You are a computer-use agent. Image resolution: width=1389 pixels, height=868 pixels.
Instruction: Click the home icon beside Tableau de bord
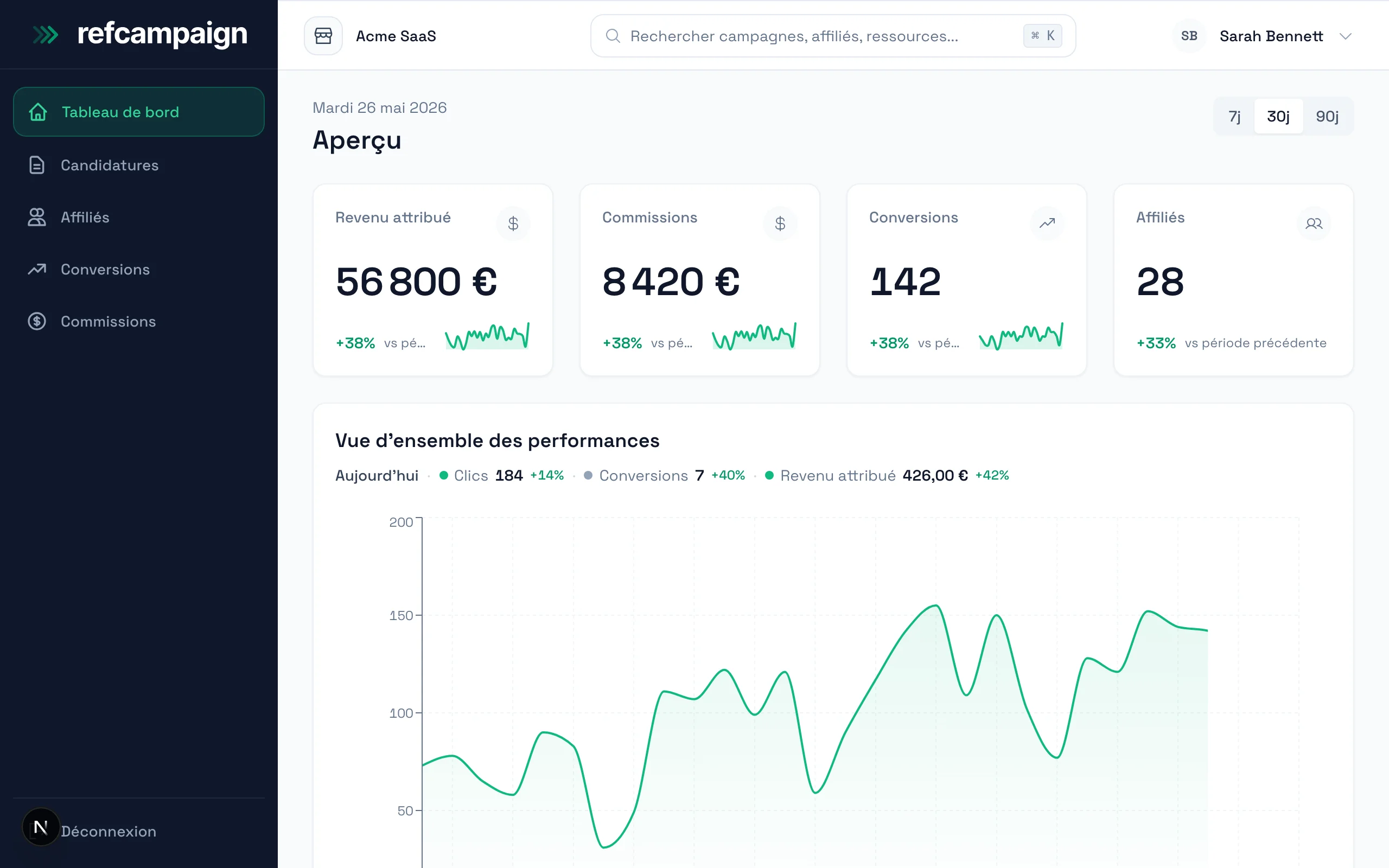[x=38, y=112]
